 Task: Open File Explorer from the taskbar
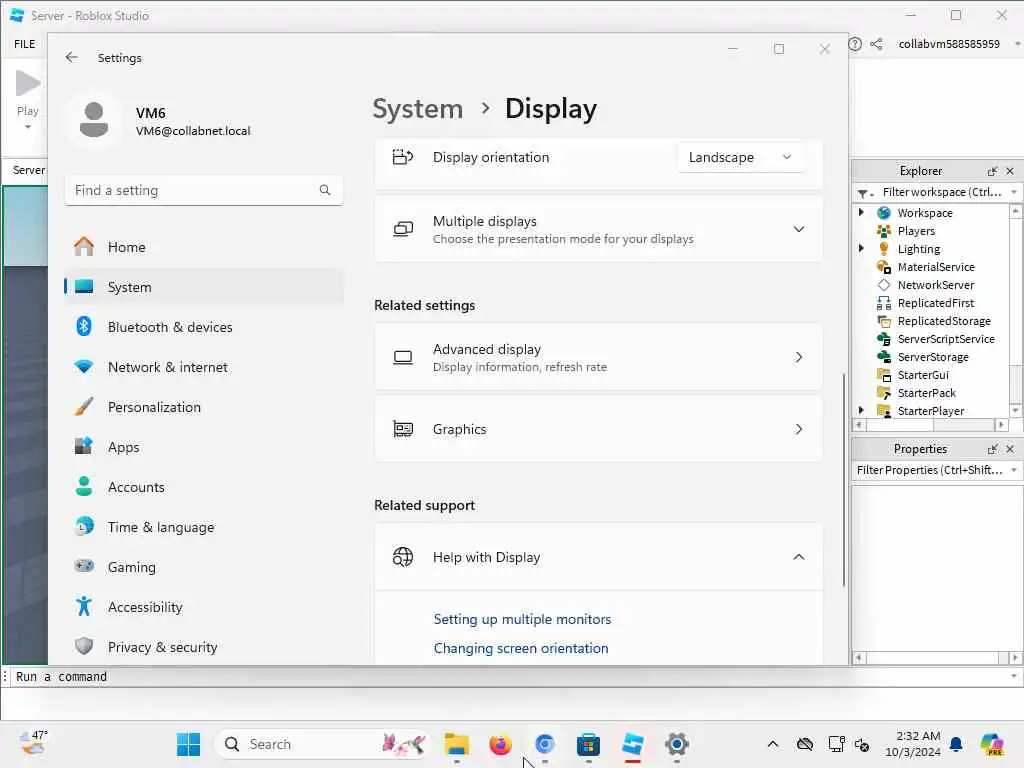456,744
